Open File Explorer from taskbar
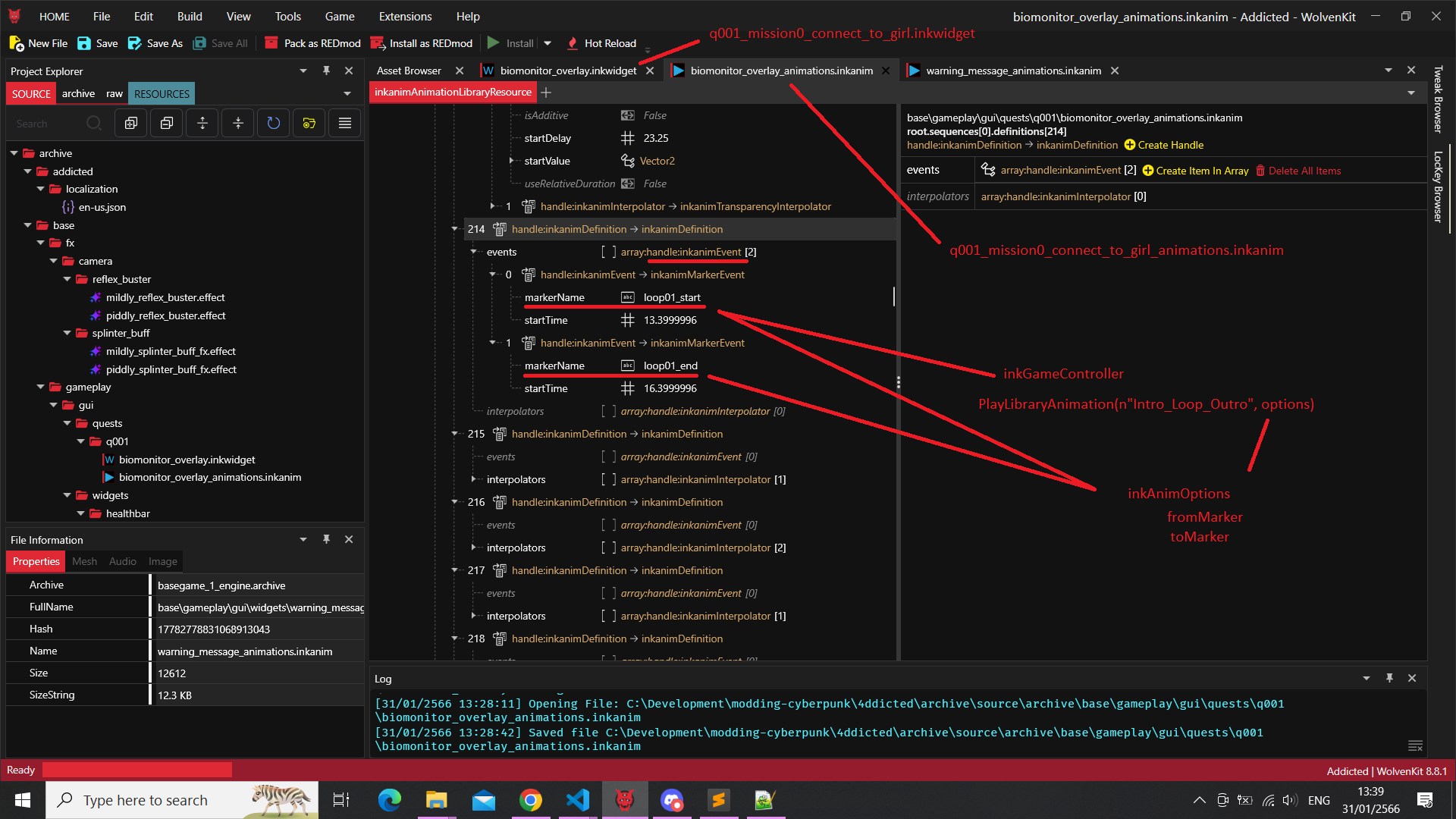1456x819 pixels. 437,800
